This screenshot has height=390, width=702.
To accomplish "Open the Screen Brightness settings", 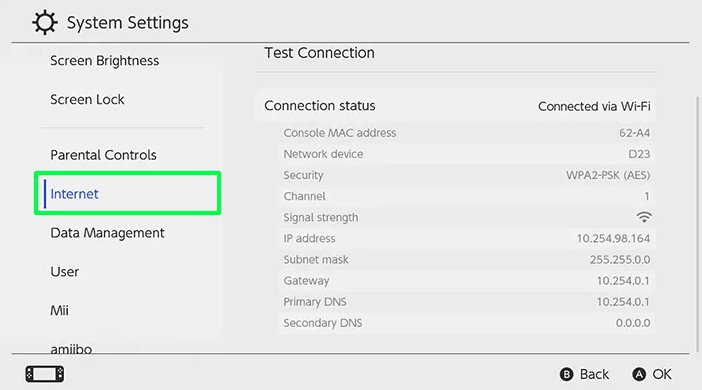I will (x=105, y=60).
